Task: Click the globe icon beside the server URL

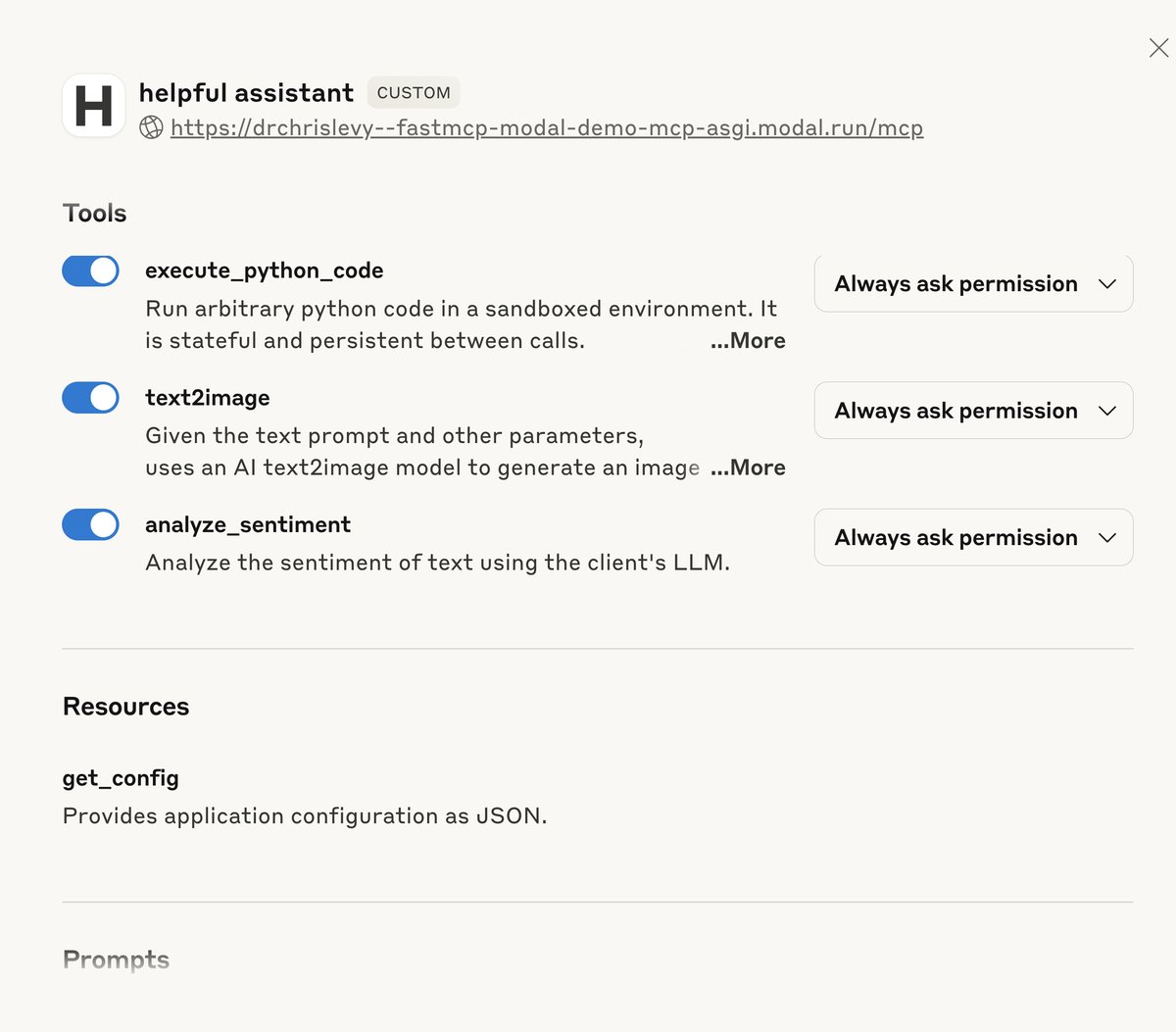Action: tap(151, 127)
